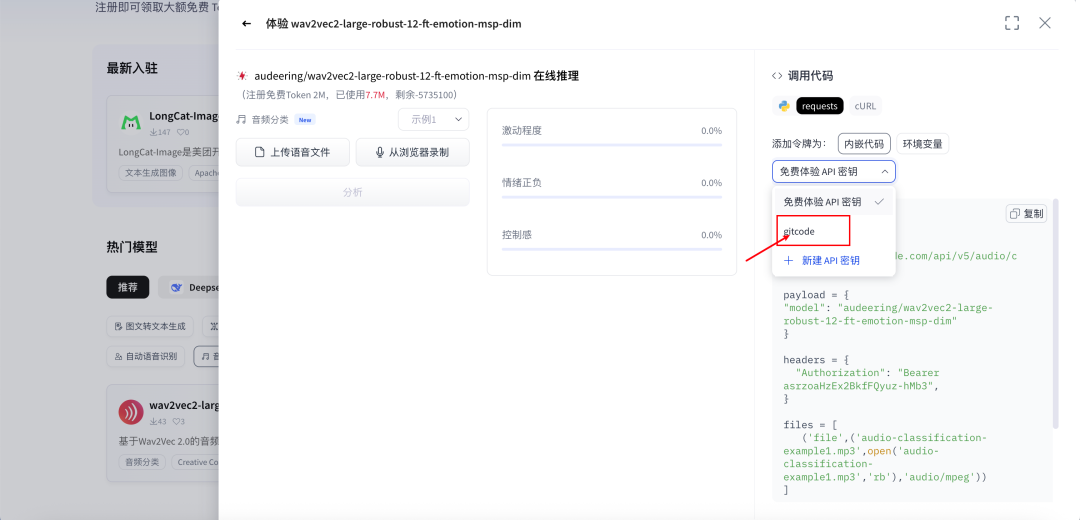Image resolution: width=1080 pixels, height=520 pixels.
Task: Open the 示例1 example dropdown
Action: (433, 119)
